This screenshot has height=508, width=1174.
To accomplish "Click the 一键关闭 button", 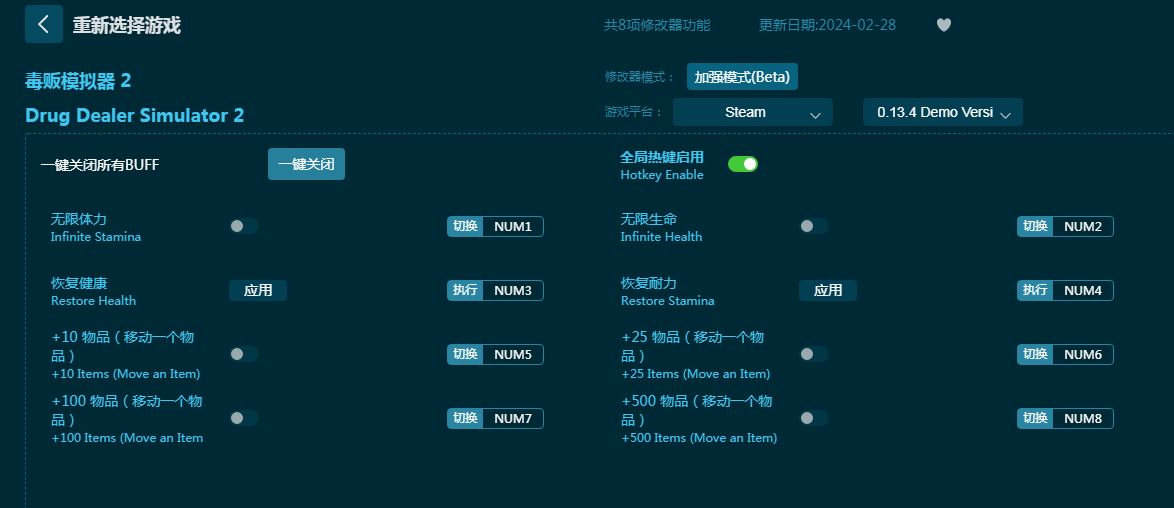I will tap(306, 164).
